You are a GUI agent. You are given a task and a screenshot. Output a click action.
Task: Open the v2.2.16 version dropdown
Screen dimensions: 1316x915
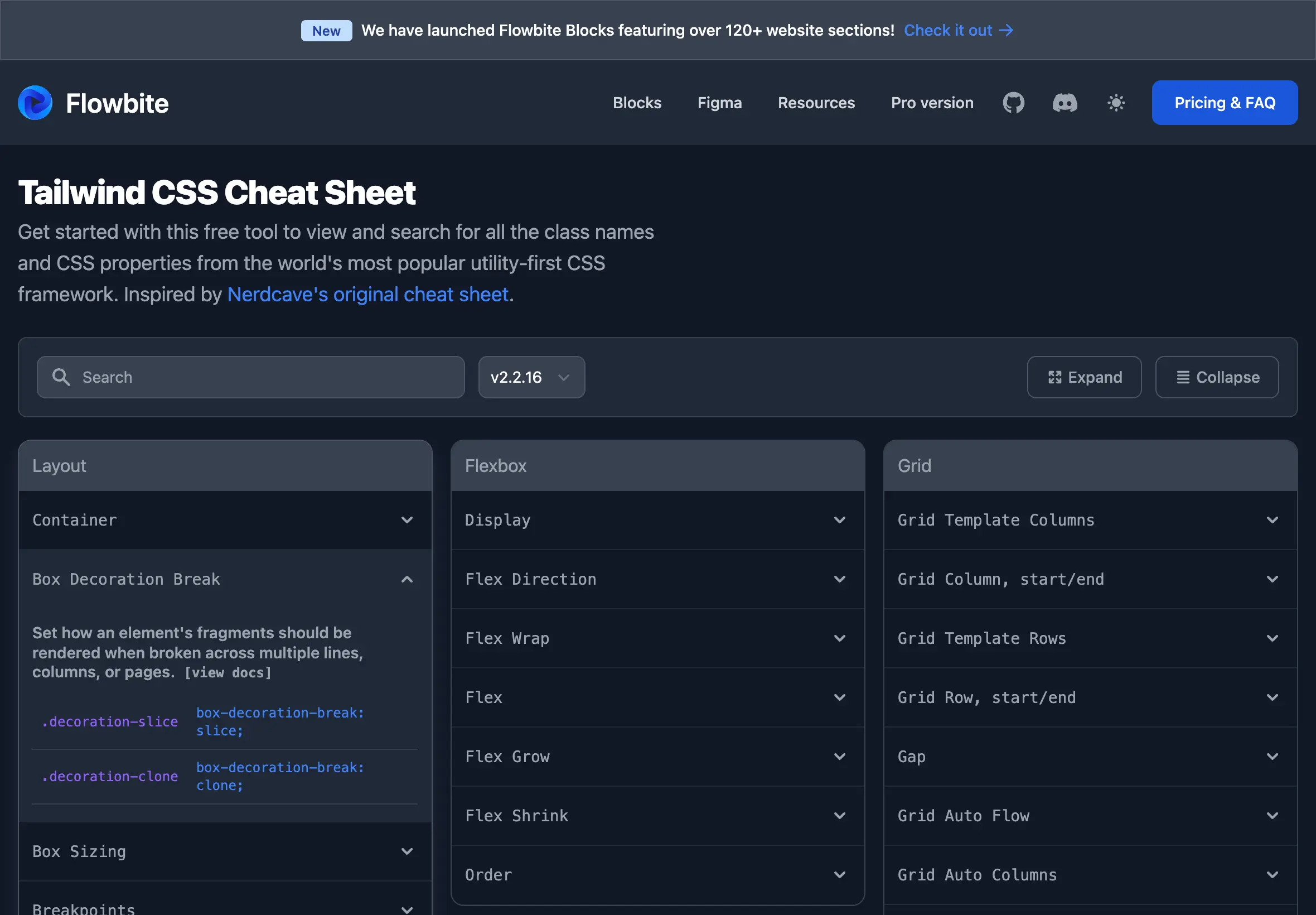coord(531,377)
